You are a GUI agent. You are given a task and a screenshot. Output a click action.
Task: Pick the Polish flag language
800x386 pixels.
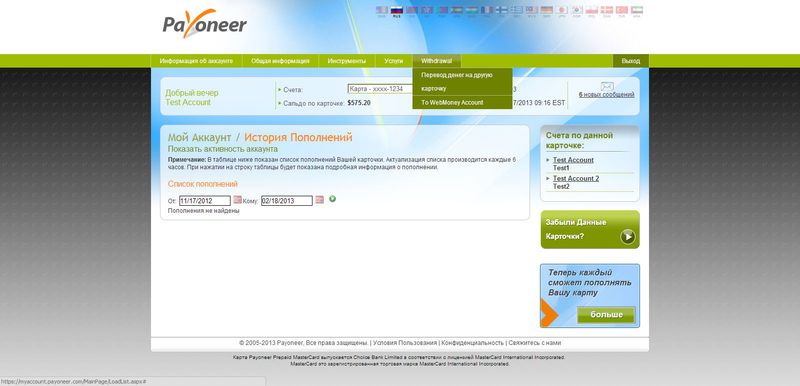(592, 10)
